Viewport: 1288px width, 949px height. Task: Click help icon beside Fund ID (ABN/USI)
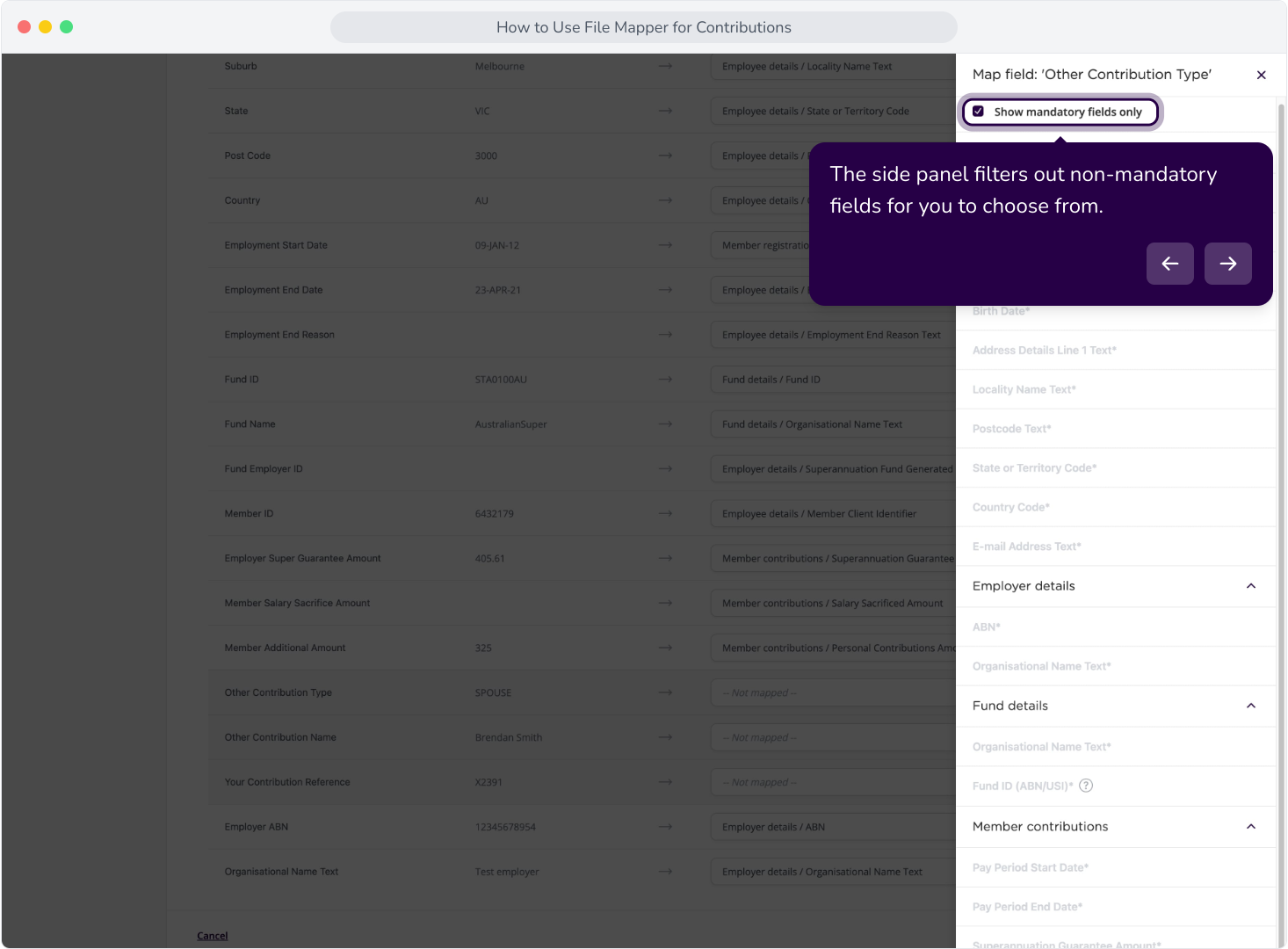coord(1086,786)
